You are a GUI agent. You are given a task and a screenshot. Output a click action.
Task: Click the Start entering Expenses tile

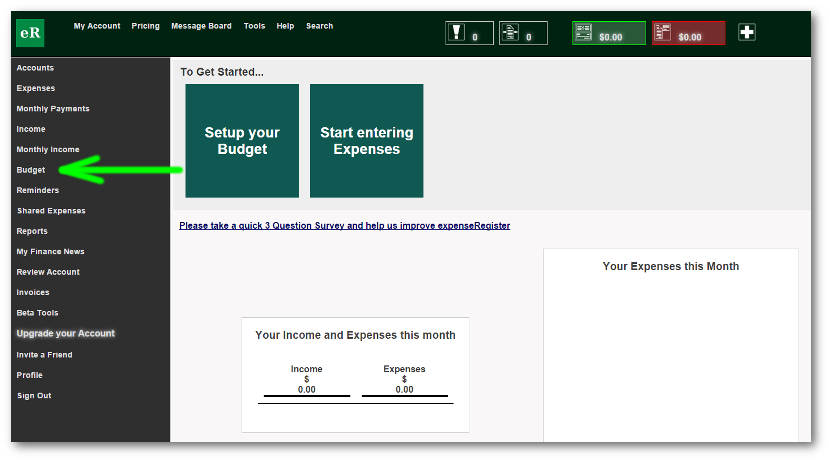point(366,141)
